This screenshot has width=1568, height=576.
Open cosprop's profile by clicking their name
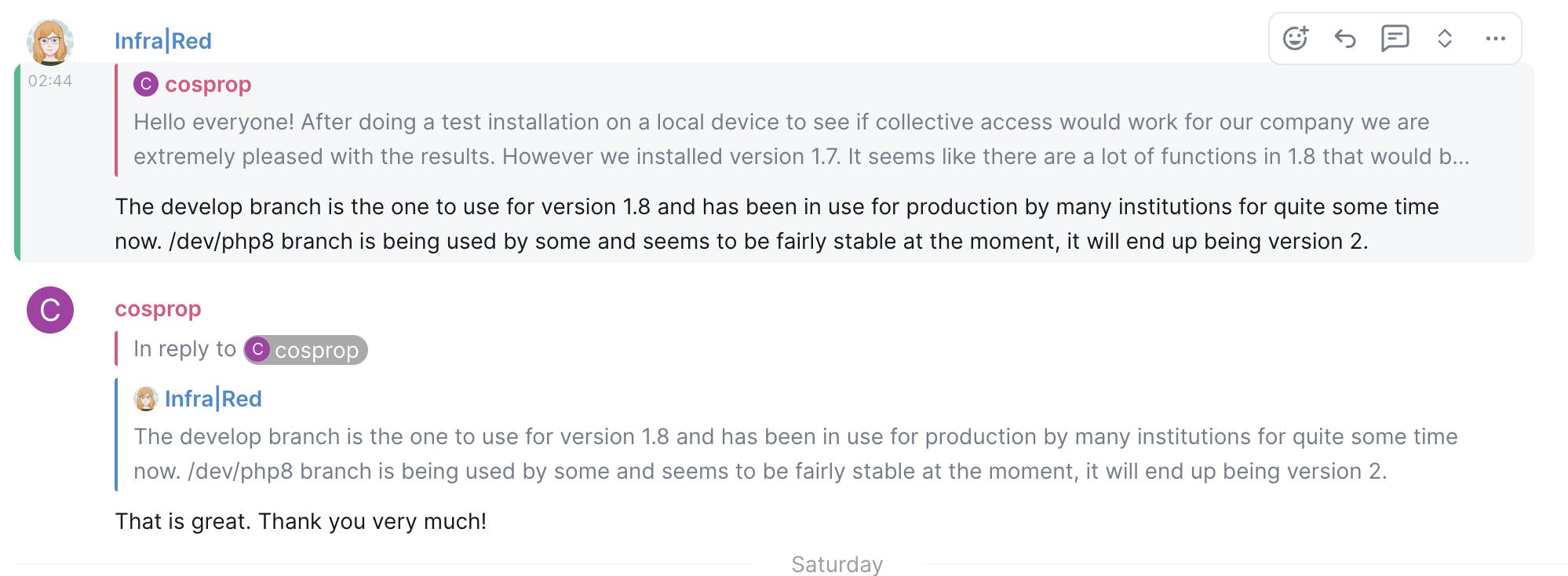coord(157,308)
